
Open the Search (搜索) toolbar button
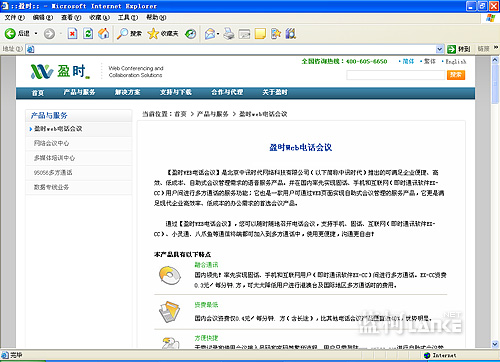pyautogui.click(x=129, y=33)
